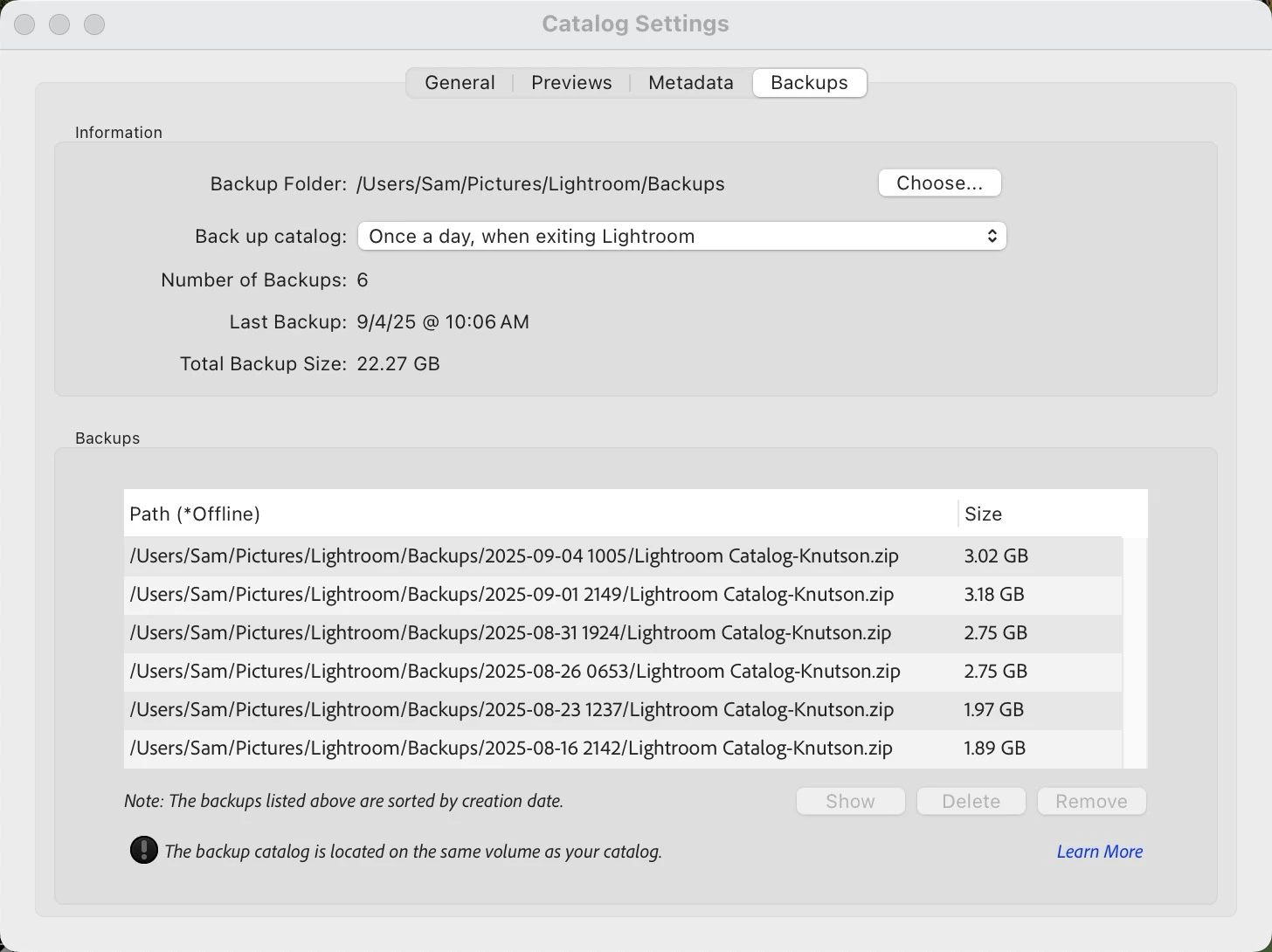Click the 3.18 GB size cell
Viewport: 1272px width, 952px height.
coord(994,595)
